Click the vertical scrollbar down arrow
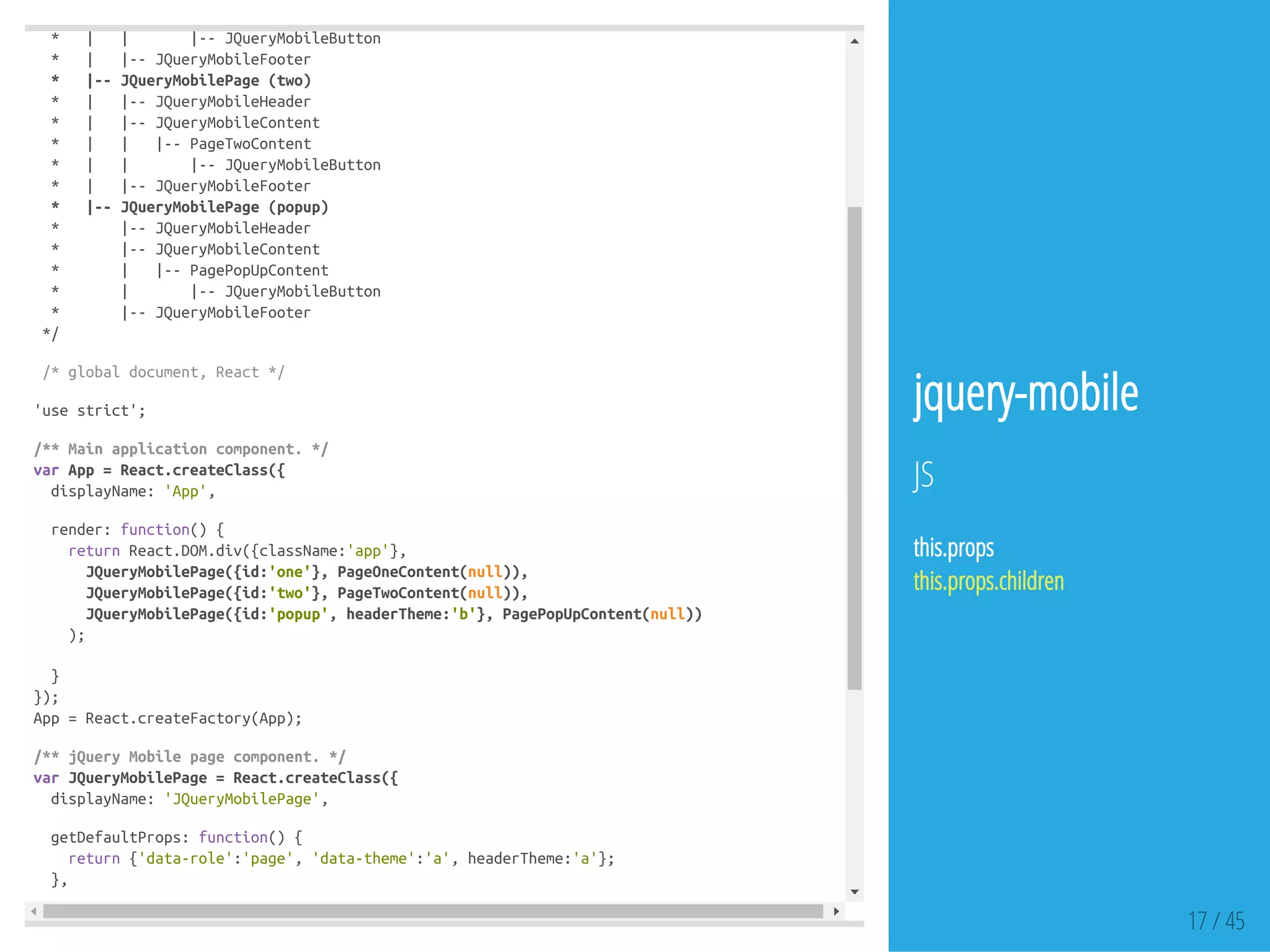1270x952 pixels. tap(855, 892)
